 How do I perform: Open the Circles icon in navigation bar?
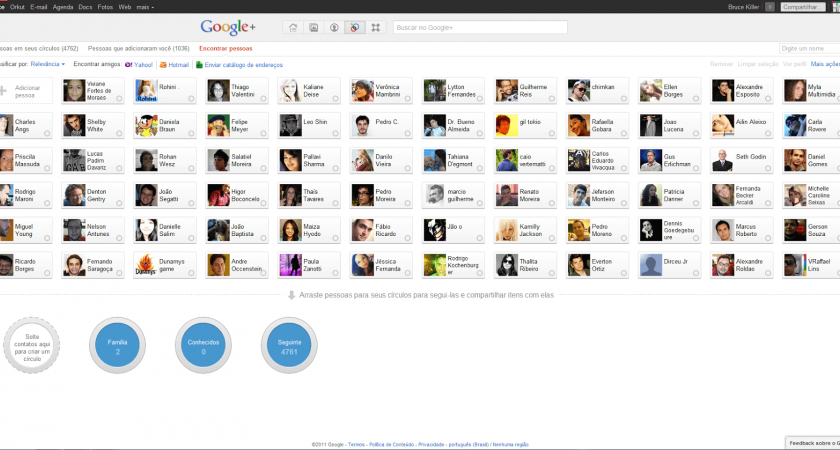[355, 27]
